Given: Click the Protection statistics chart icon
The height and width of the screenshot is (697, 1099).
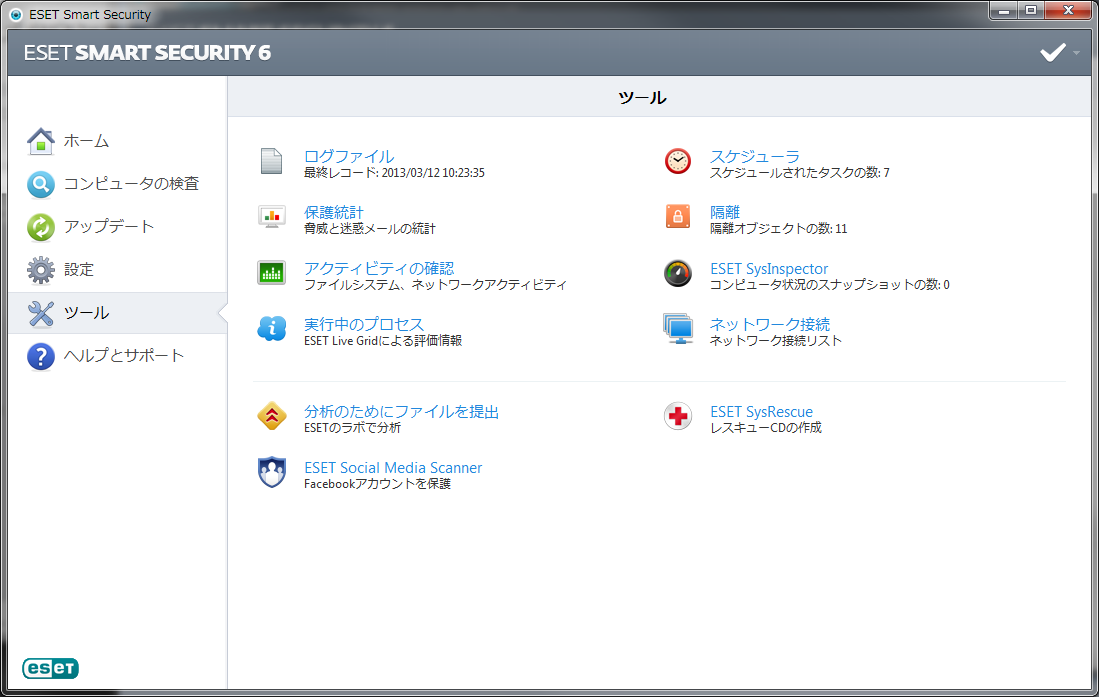Looking at the screenshot, I should click(271, 217).
